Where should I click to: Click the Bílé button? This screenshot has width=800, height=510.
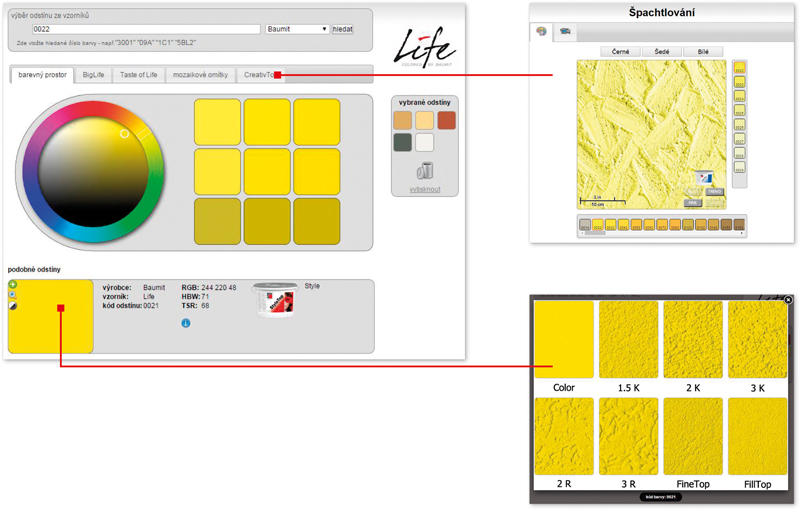click(x=703, y=52)
